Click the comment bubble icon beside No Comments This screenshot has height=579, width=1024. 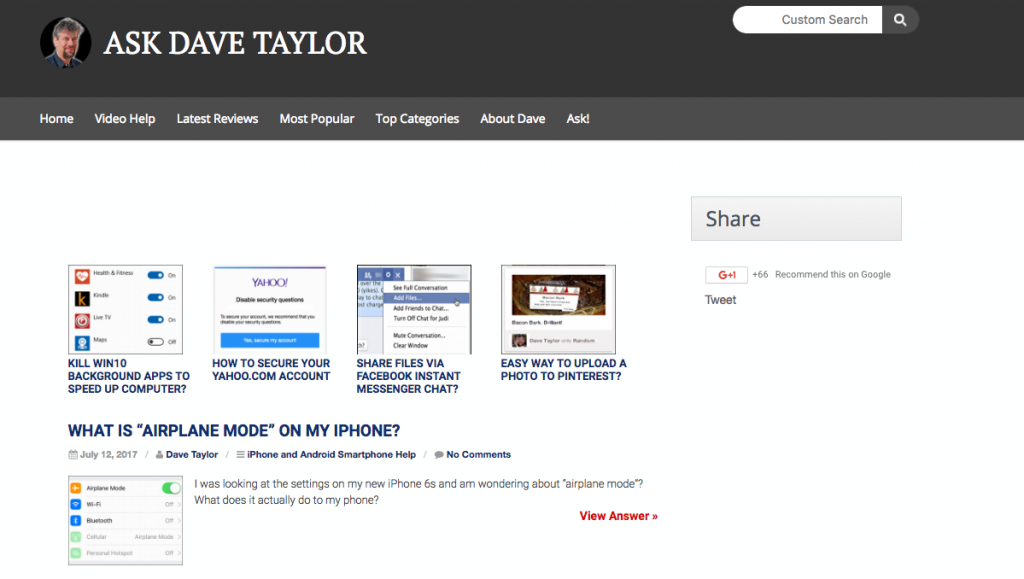point(439,455)
